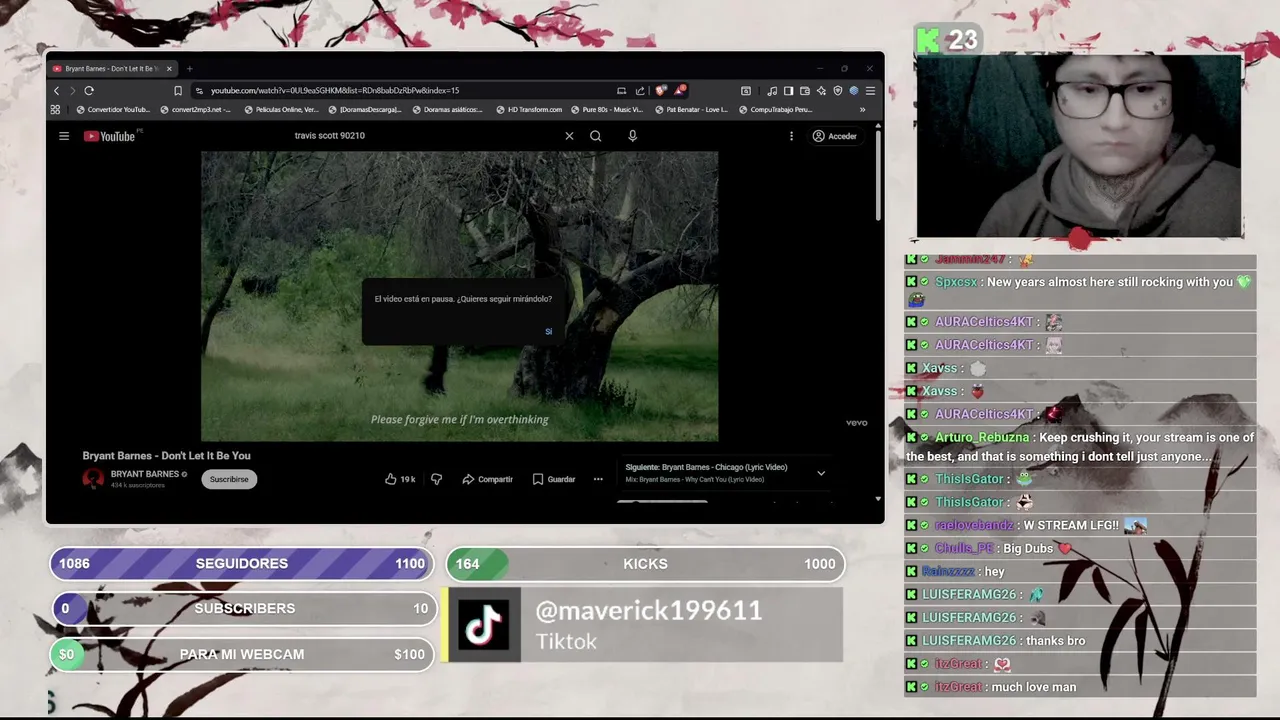Open the Bryant Barnes channel avatar

tap(93, 478)
